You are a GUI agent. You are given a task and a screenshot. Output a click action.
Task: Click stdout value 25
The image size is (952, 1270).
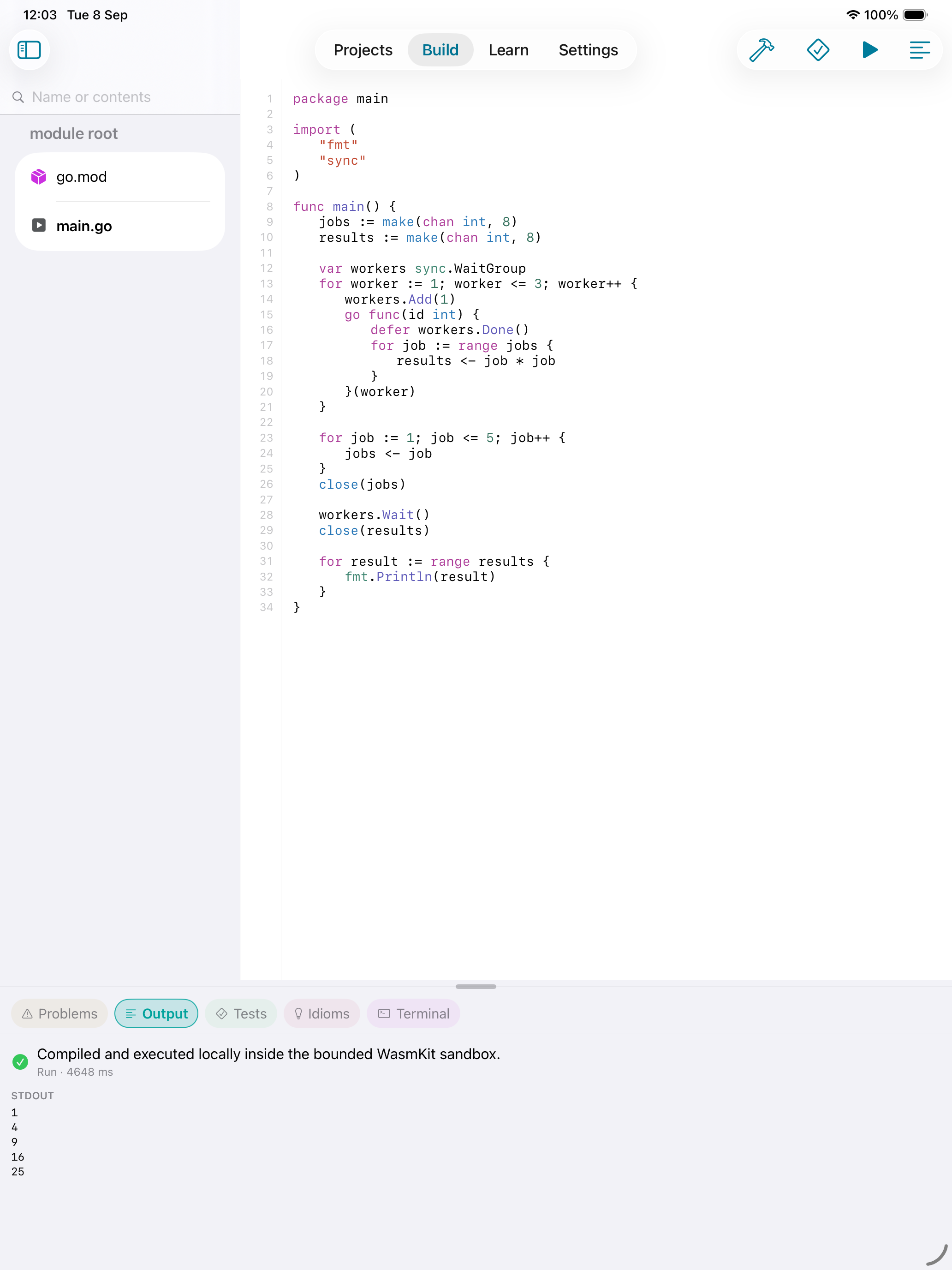coord(18,1171)
